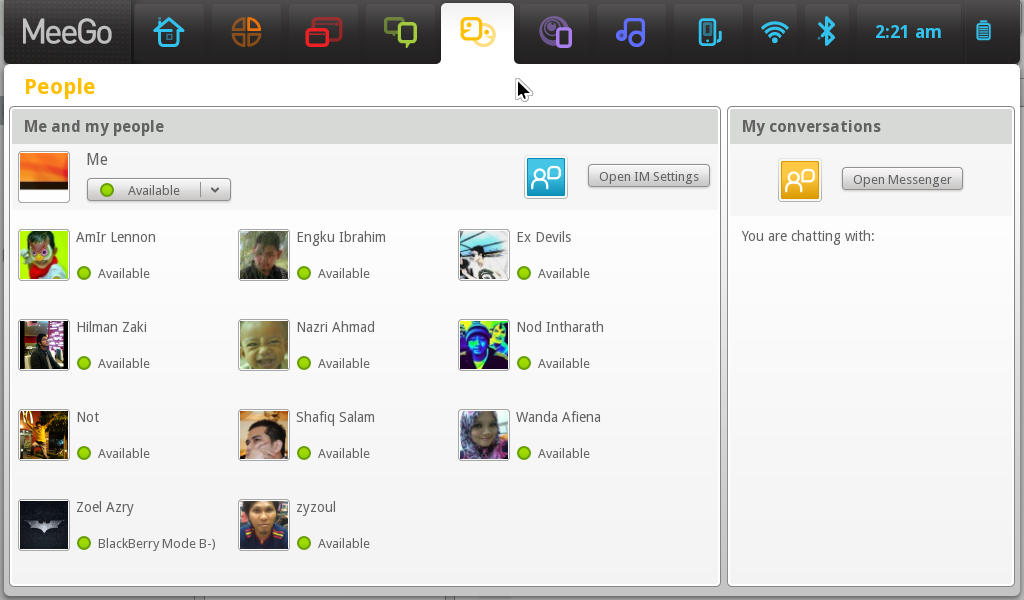Click the clock showing 2:21 am

tap(908, 31)
